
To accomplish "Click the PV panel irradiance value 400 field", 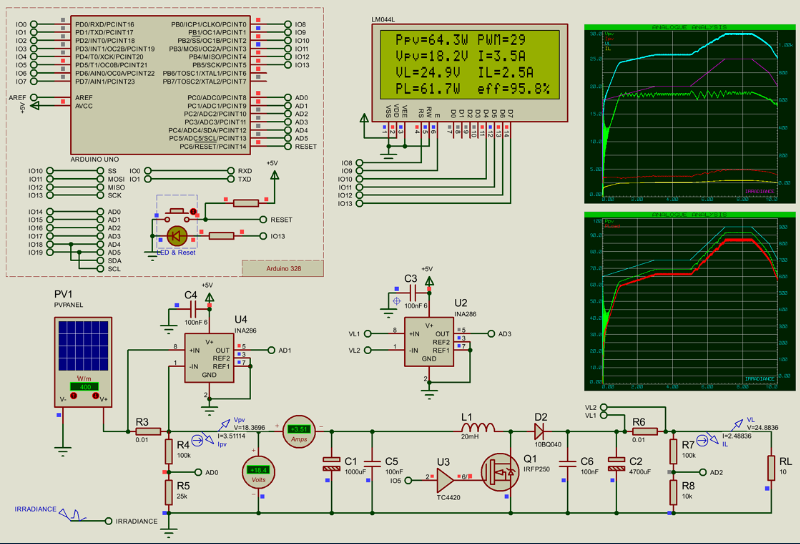I will click(84, 387).
